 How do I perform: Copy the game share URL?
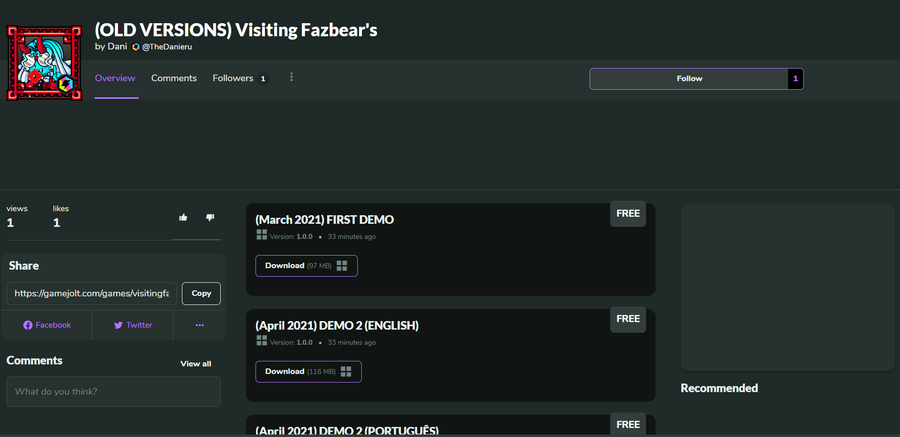click(201, 294)
